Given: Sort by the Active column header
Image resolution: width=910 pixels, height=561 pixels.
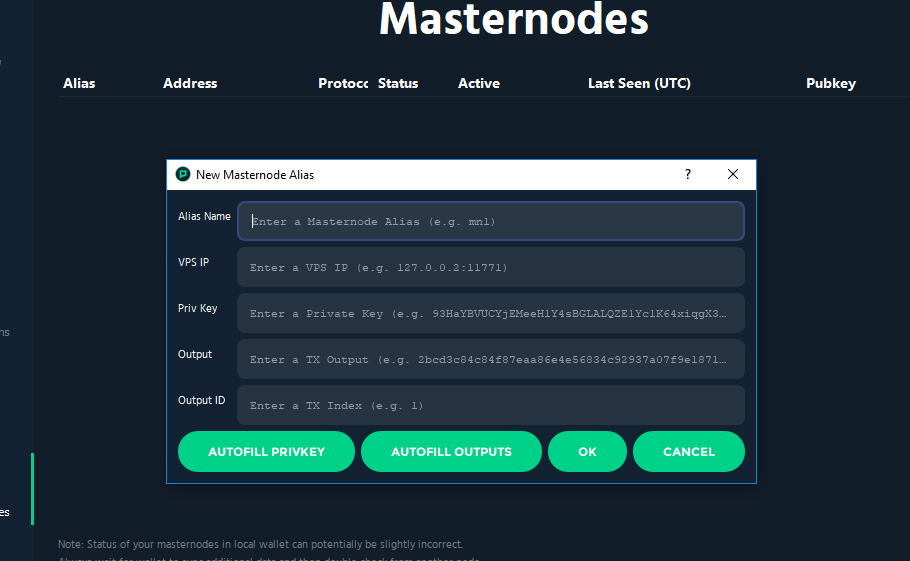Looking at the screenshot, I should point(479,84).
